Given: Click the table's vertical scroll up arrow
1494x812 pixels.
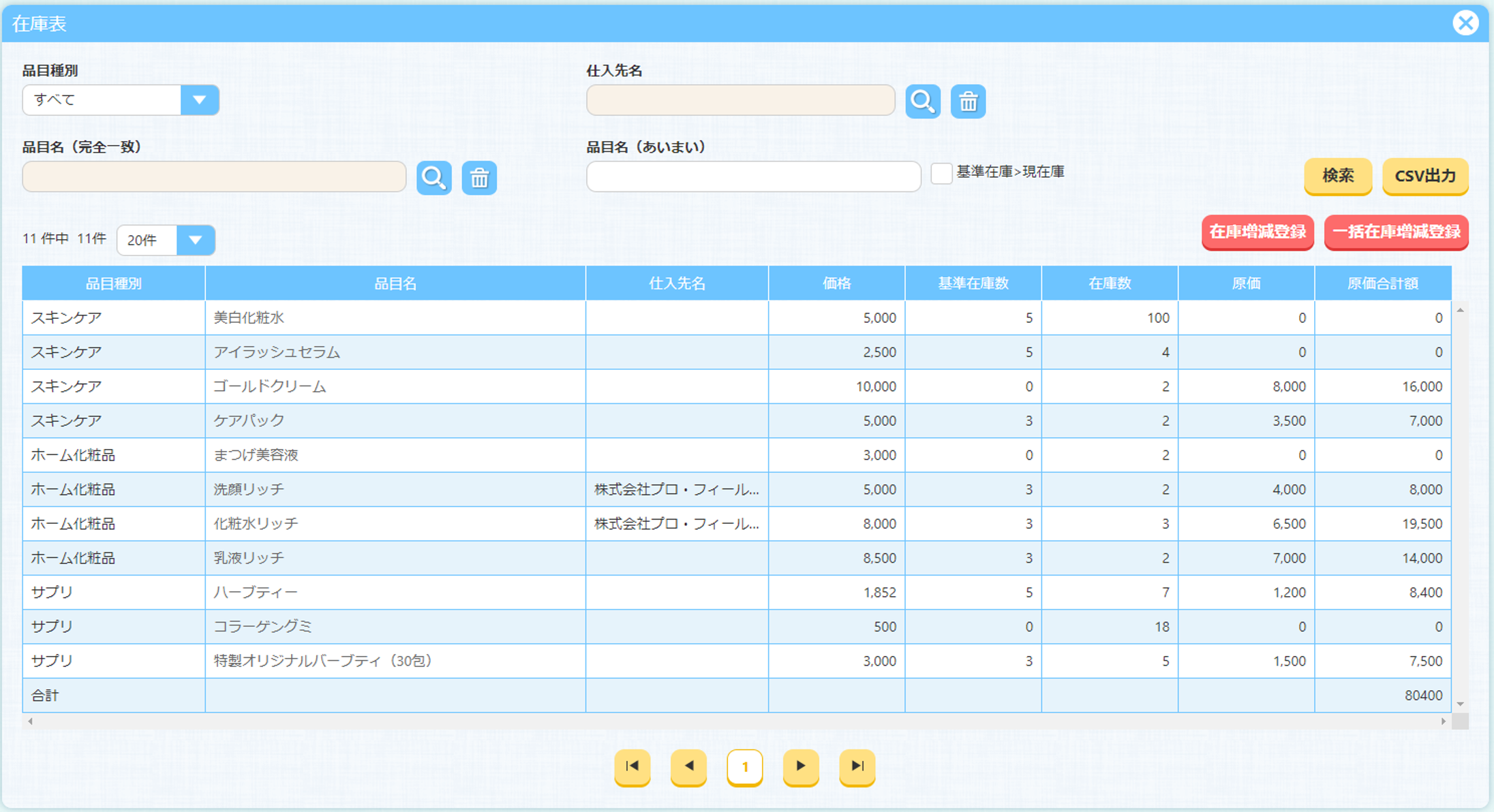Looking at the screenshot, I should point(1460,311).
